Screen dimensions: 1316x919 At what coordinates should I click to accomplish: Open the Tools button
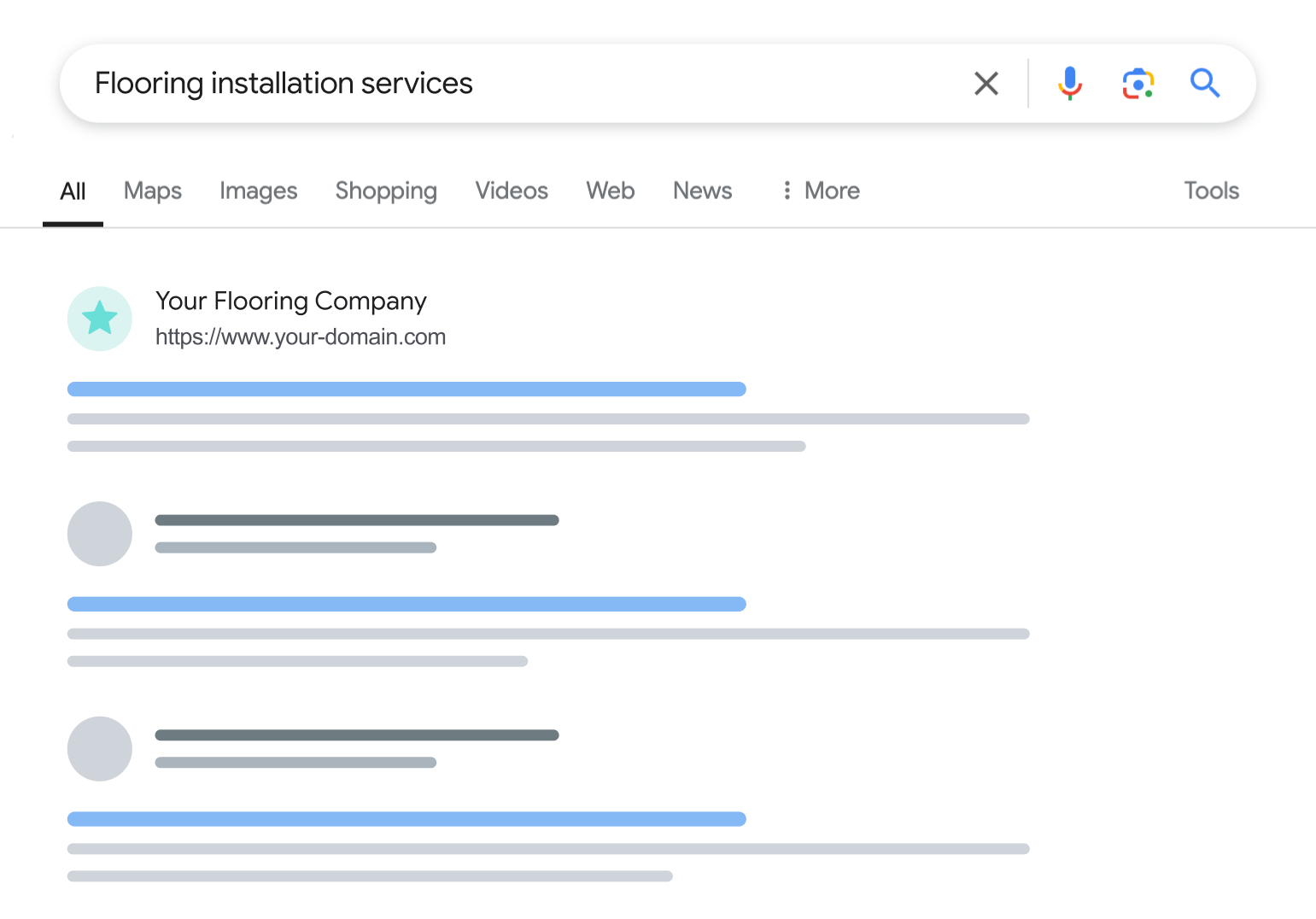[1211, 191]
